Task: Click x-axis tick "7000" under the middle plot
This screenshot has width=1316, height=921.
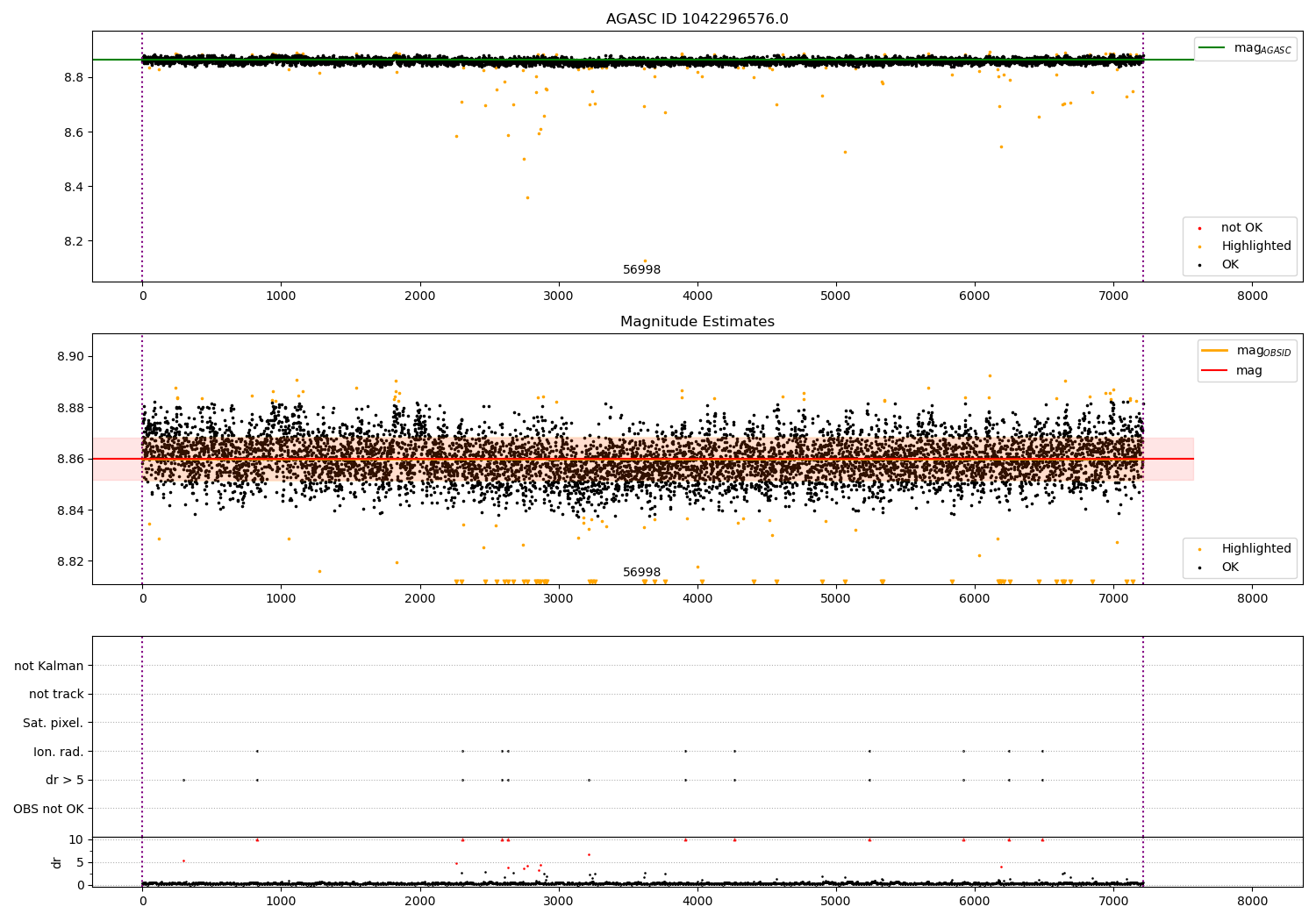Action: pos(1113,599)
